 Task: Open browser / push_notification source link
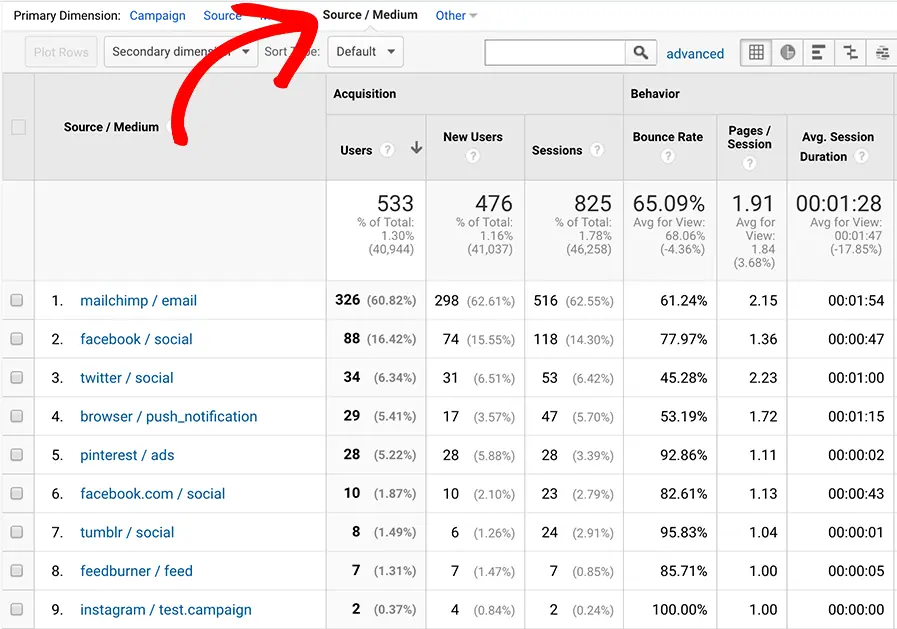click(169, 416)
